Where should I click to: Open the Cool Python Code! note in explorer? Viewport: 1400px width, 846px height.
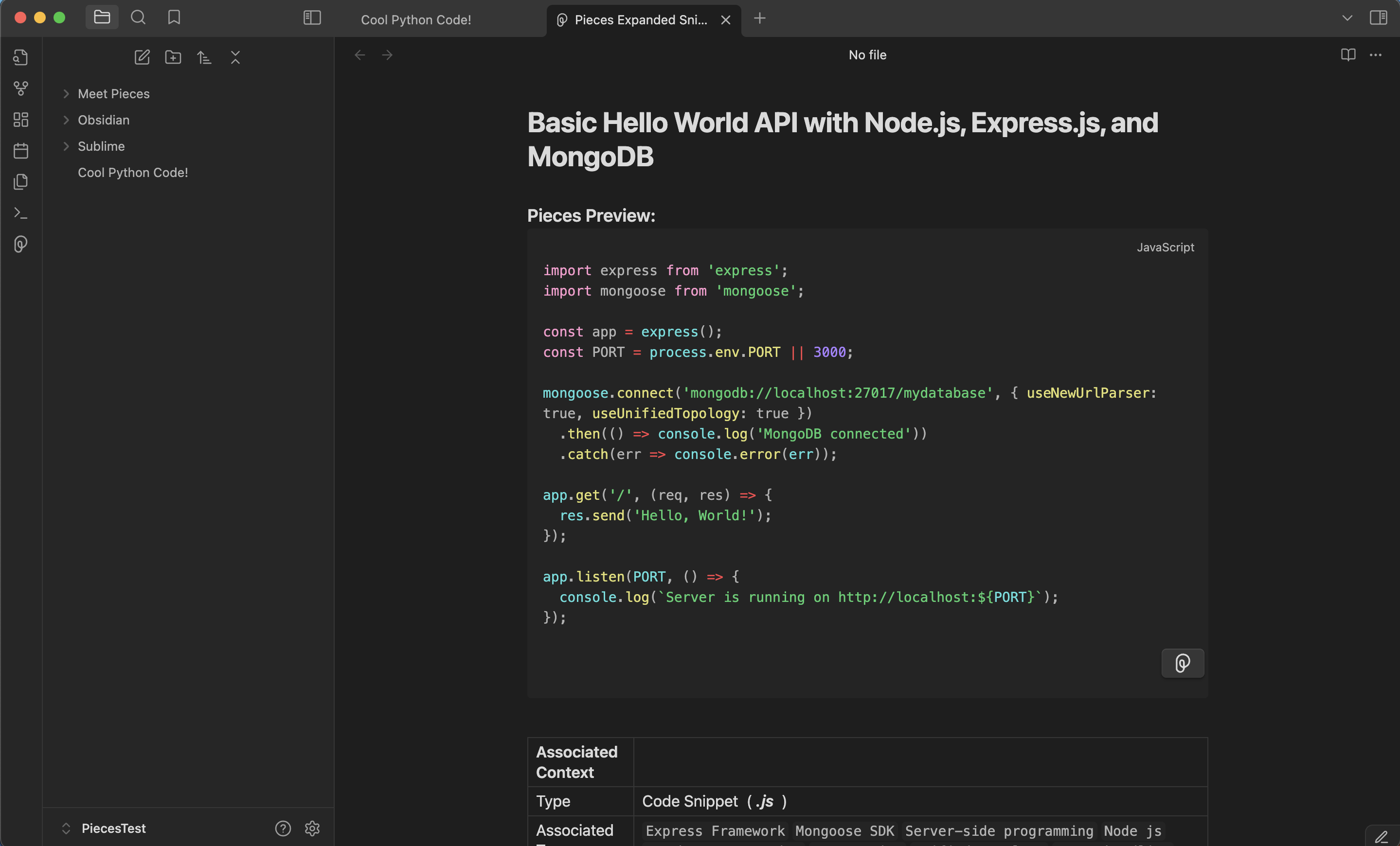tap(133, 173)
